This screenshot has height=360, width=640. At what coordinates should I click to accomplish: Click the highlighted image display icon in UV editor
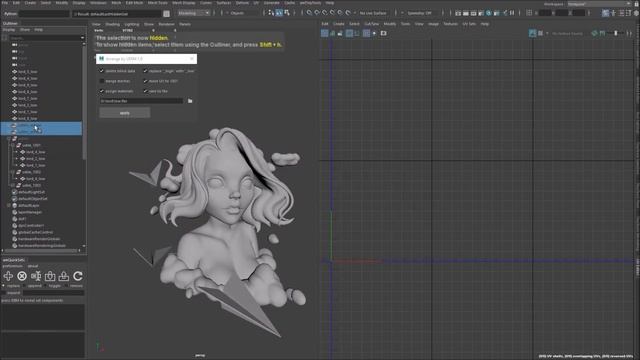click(532, 33)
